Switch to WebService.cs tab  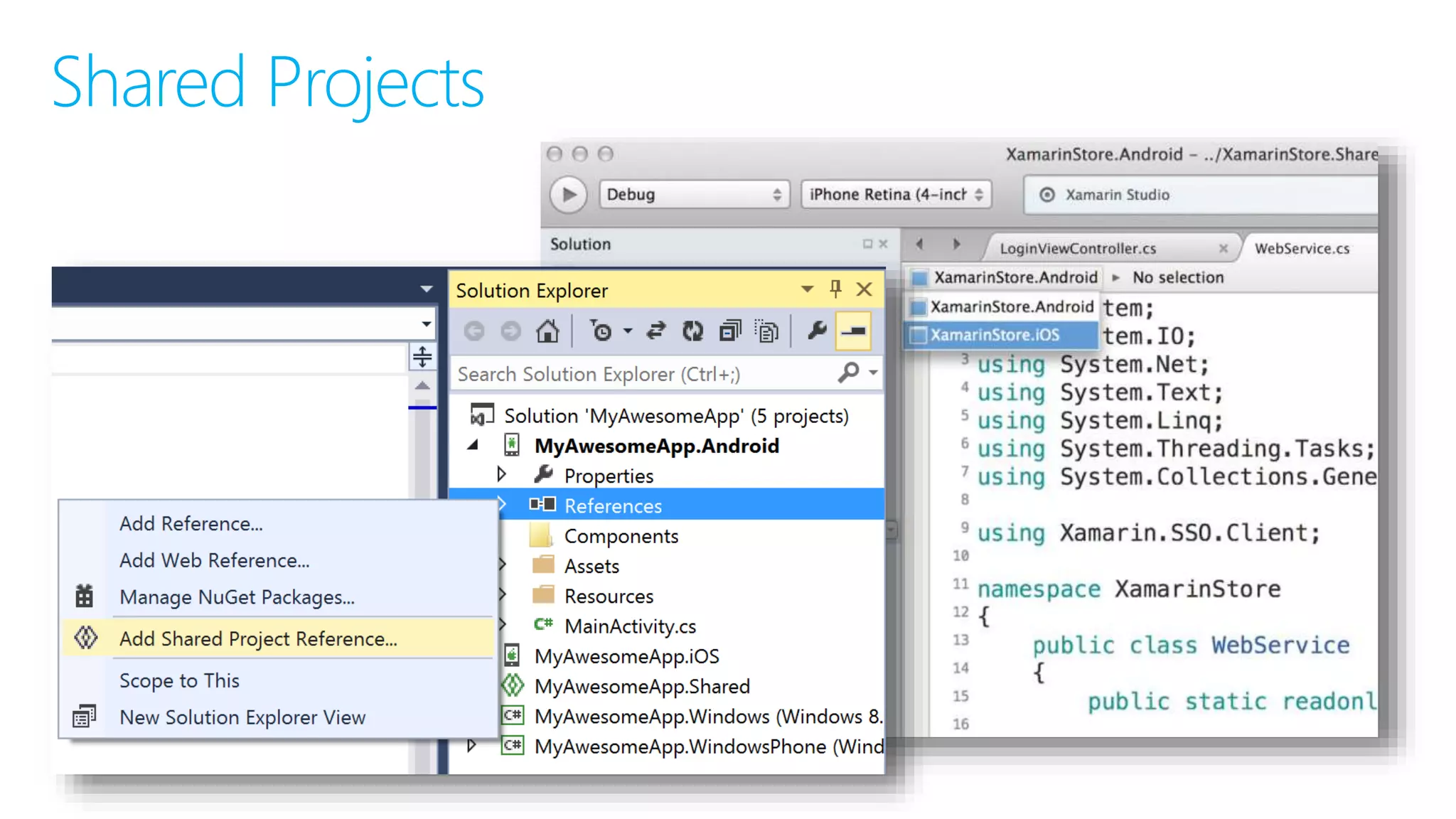pos(1302,248)
